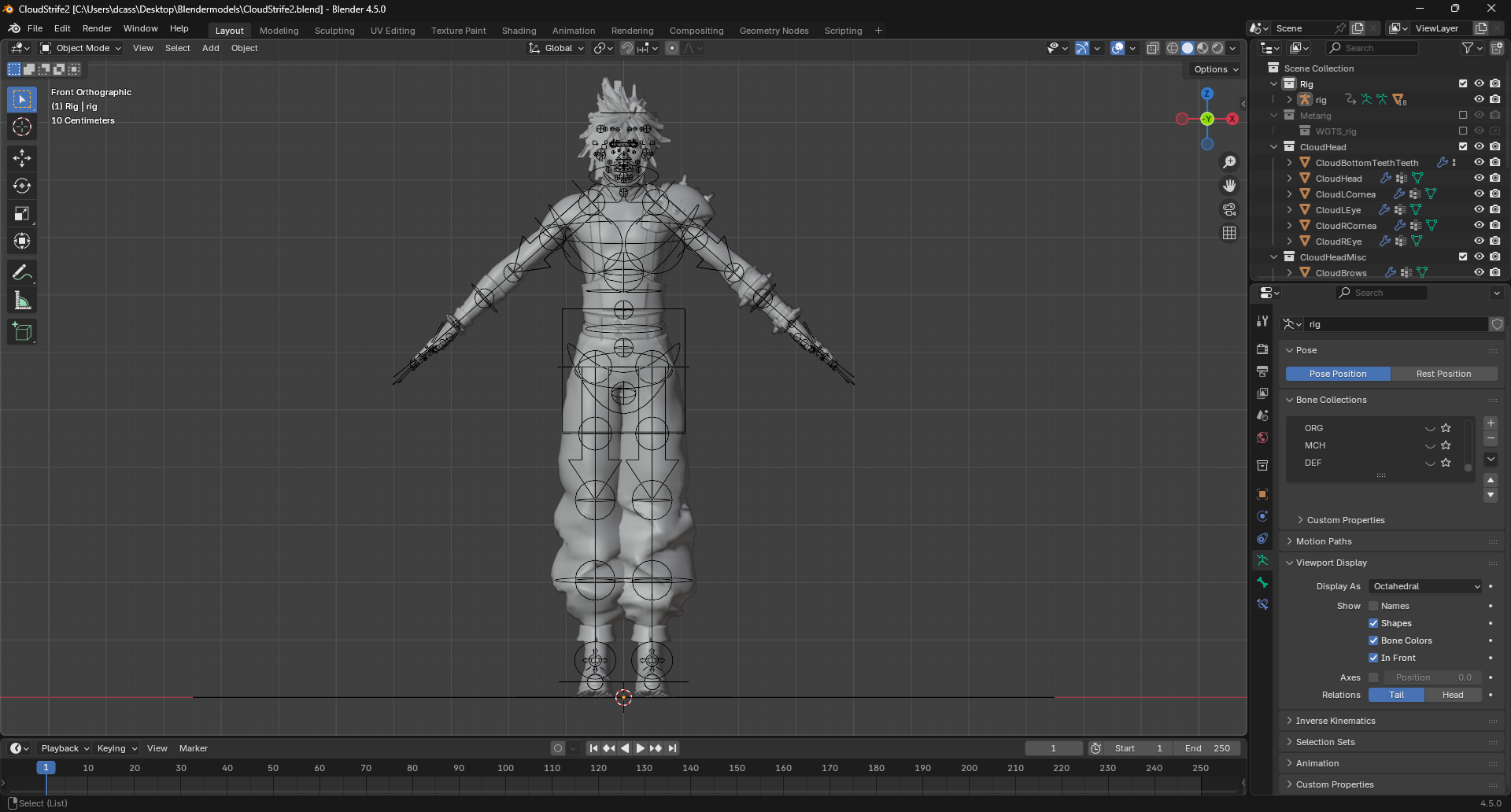1511x812 pixels.
Task: Open the Render properties tab icon
Action: click(1262, 349)
